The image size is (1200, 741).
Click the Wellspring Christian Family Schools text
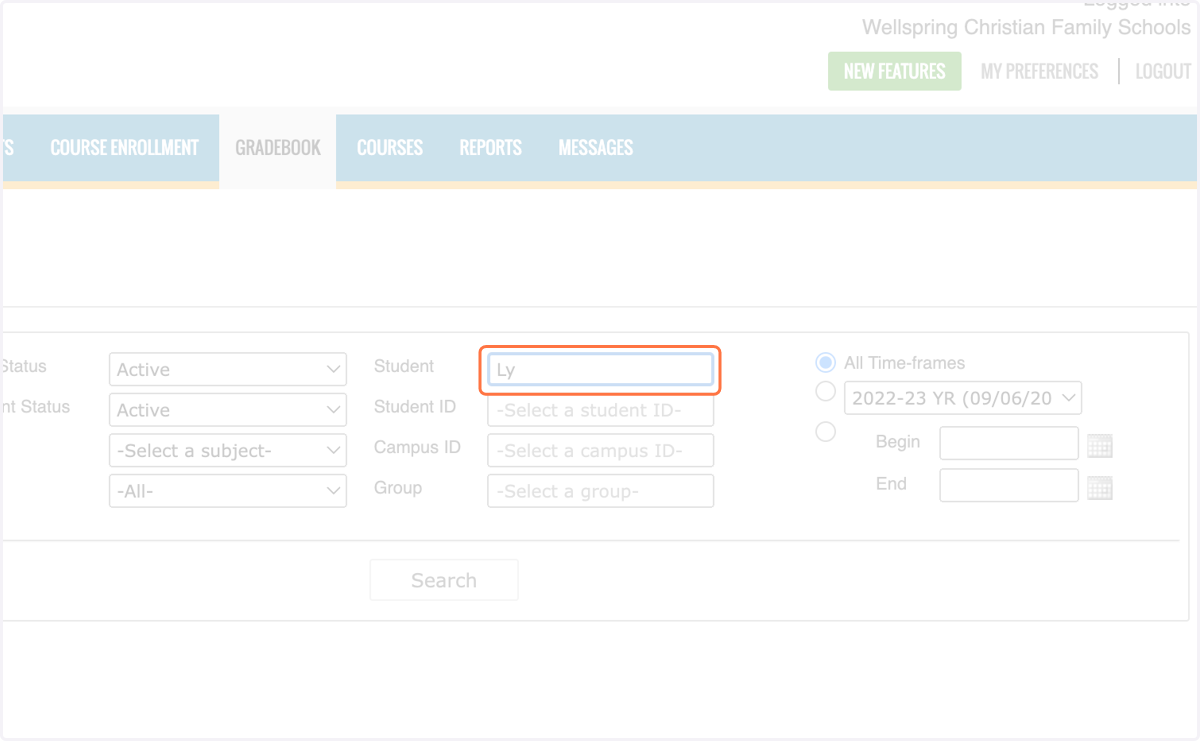(x=1027, y=27)
